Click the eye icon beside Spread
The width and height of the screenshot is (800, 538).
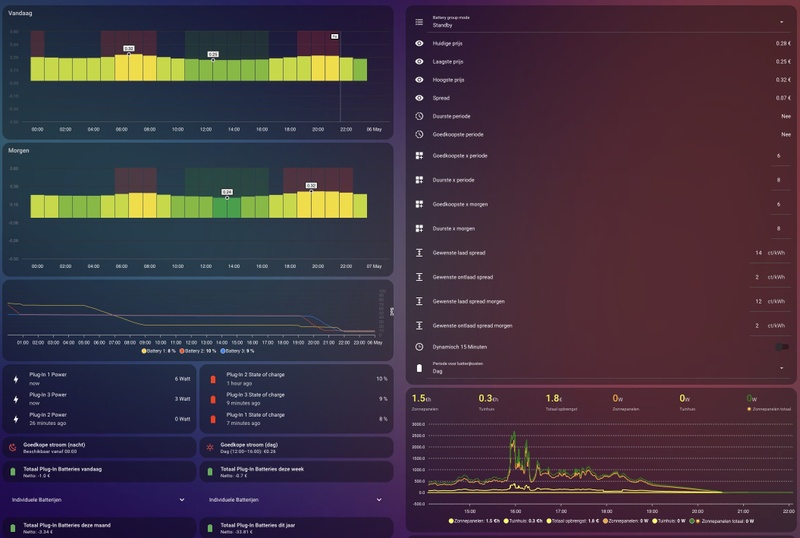point(419,98)
